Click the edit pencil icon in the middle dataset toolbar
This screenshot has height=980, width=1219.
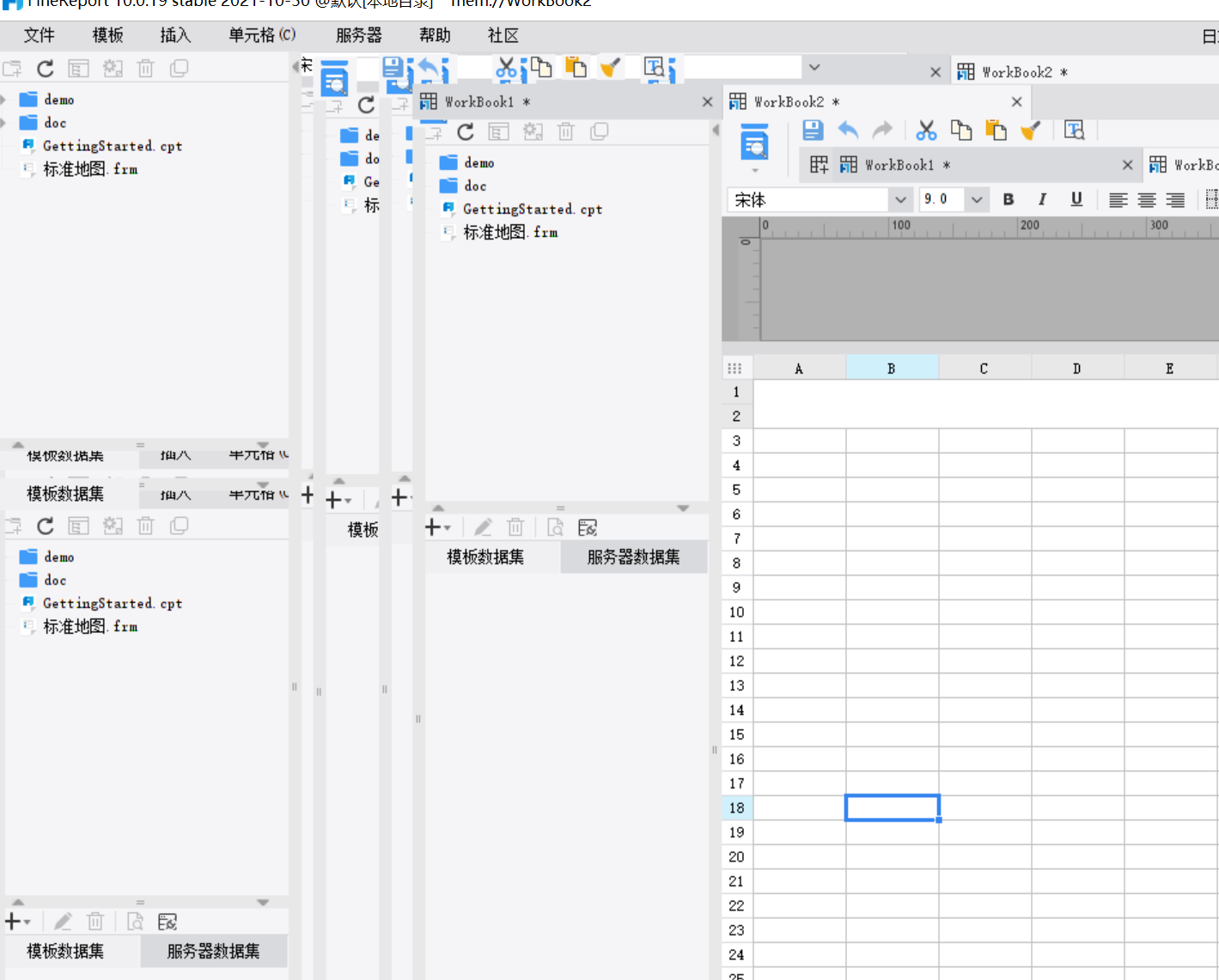[483, 527]
